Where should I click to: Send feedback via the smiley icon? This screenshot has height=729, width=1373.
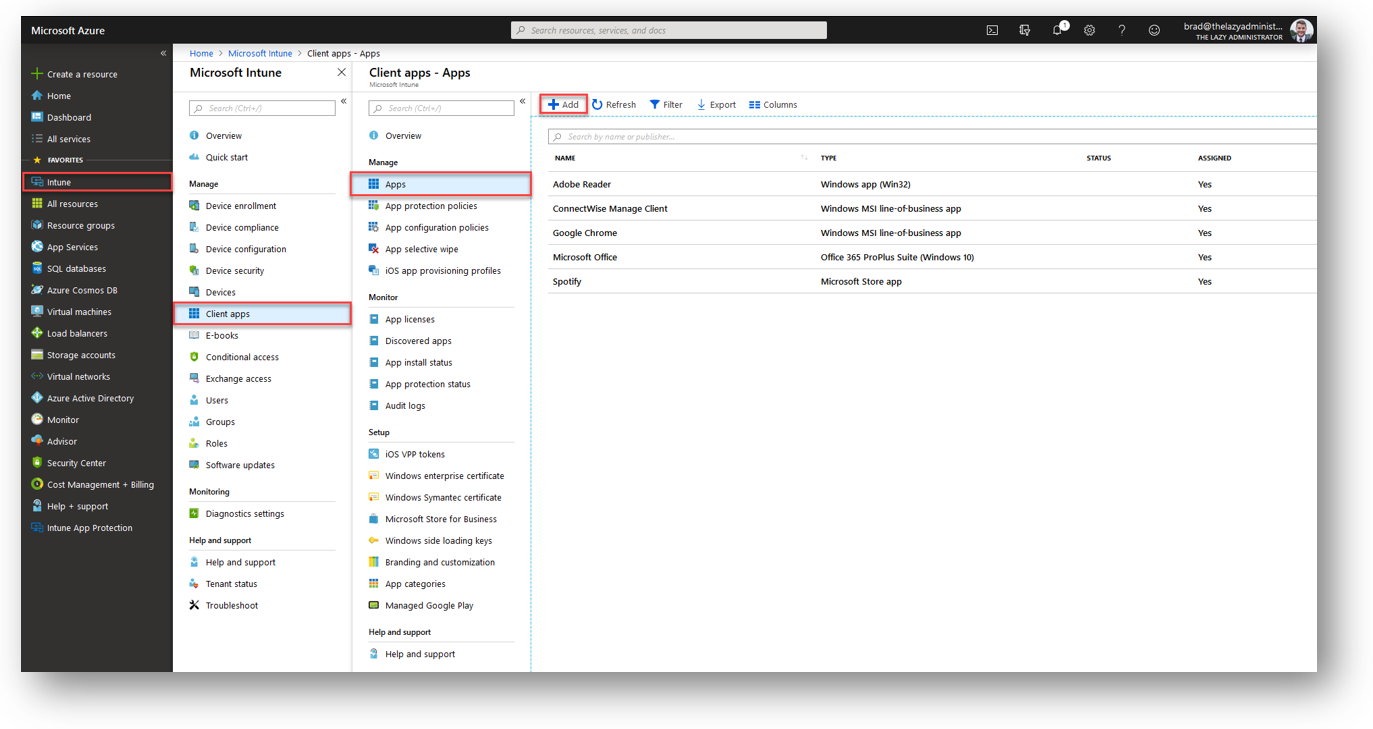point(1154,30)
